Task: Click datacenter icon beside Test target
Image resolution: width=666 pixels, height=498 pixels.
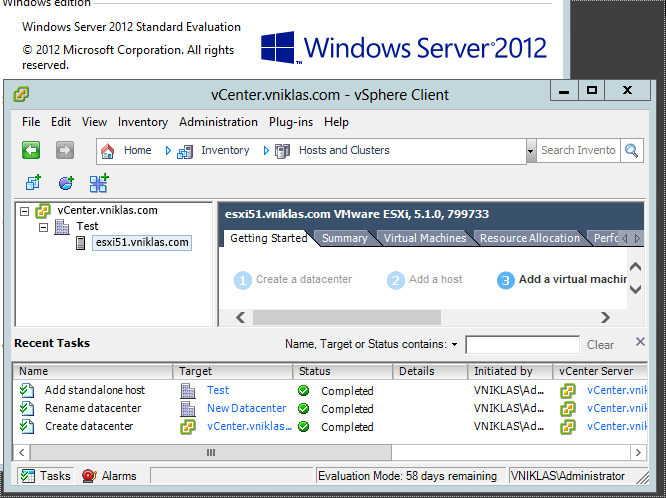Action: tap(188, 390)
